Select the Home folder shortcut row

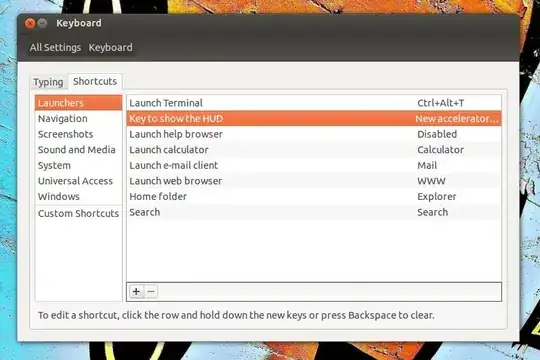click(x=314, y=196)
